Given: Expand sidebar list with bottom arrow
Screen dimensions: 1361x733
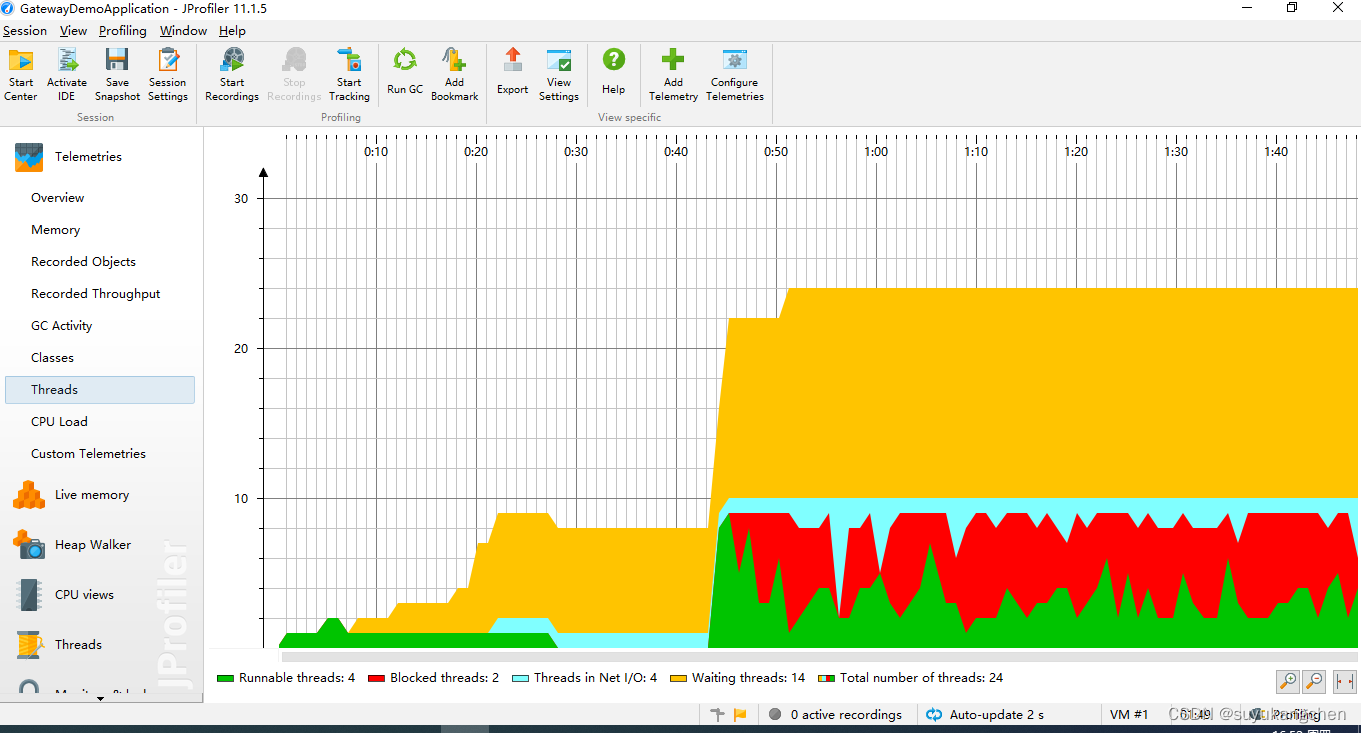Looking at the screenshot, I should click(x=100, y=698).
